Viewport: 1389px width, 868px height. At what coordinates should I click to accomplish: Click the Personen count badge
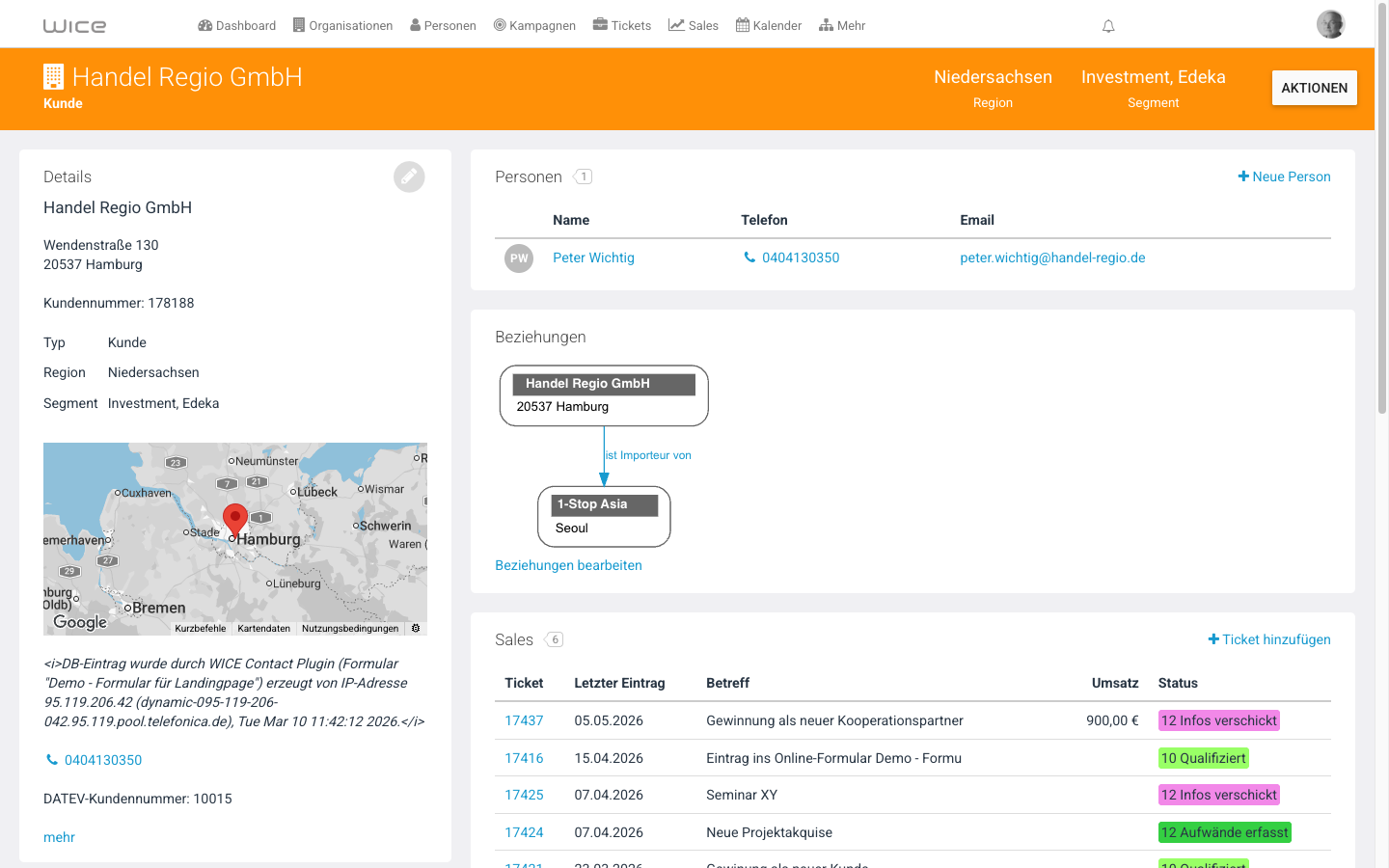(583, 176)
